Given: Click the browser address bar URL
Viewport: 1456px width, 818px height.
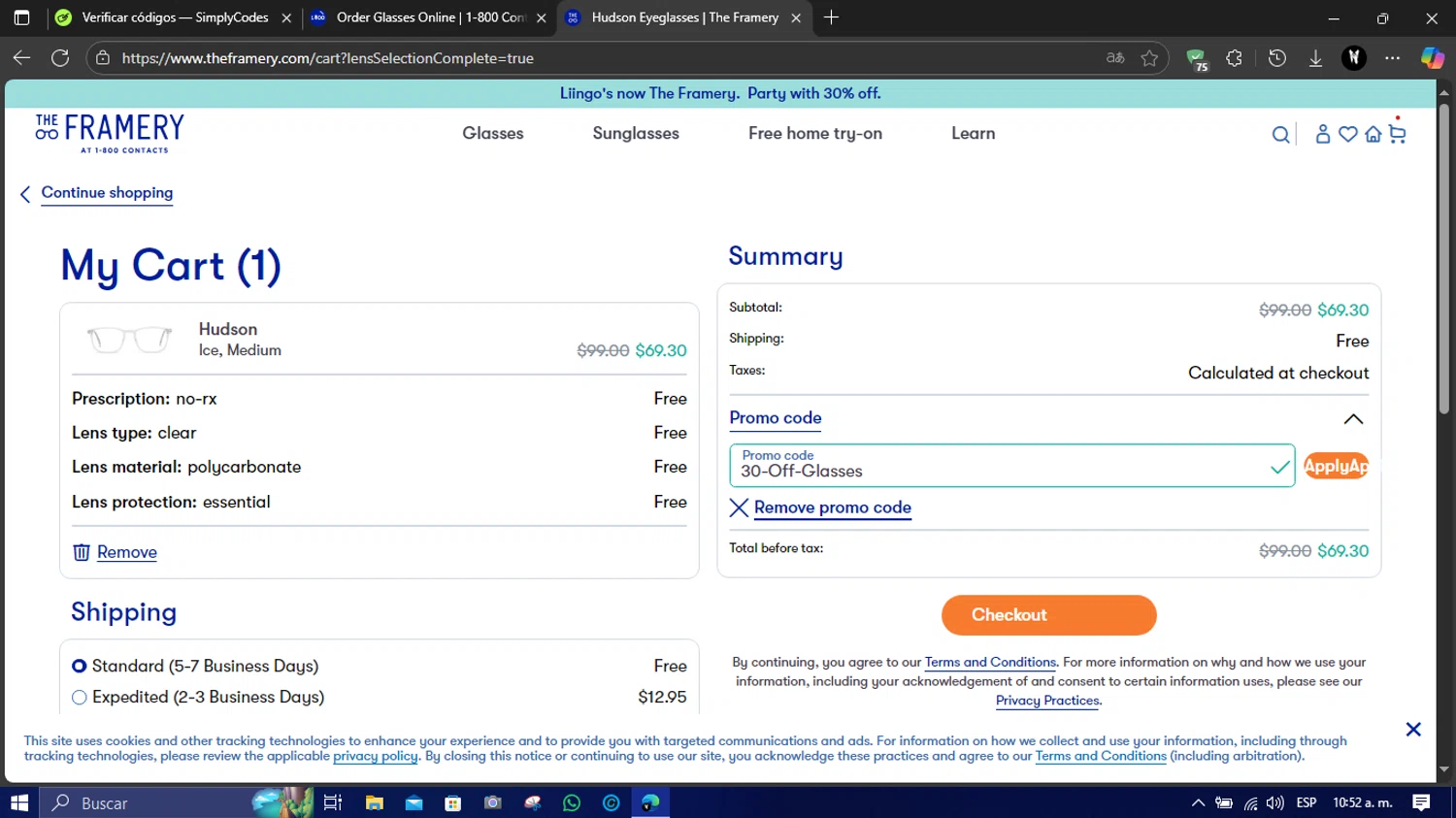Looking at the screenshot, I should click(x=328, y=58).
